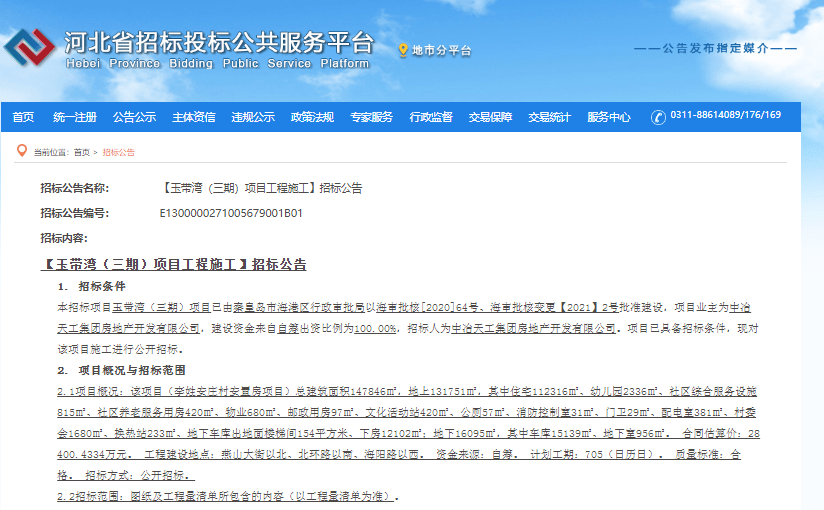Click the hotline number 0311-88614089/176/169

coord(725,115)
